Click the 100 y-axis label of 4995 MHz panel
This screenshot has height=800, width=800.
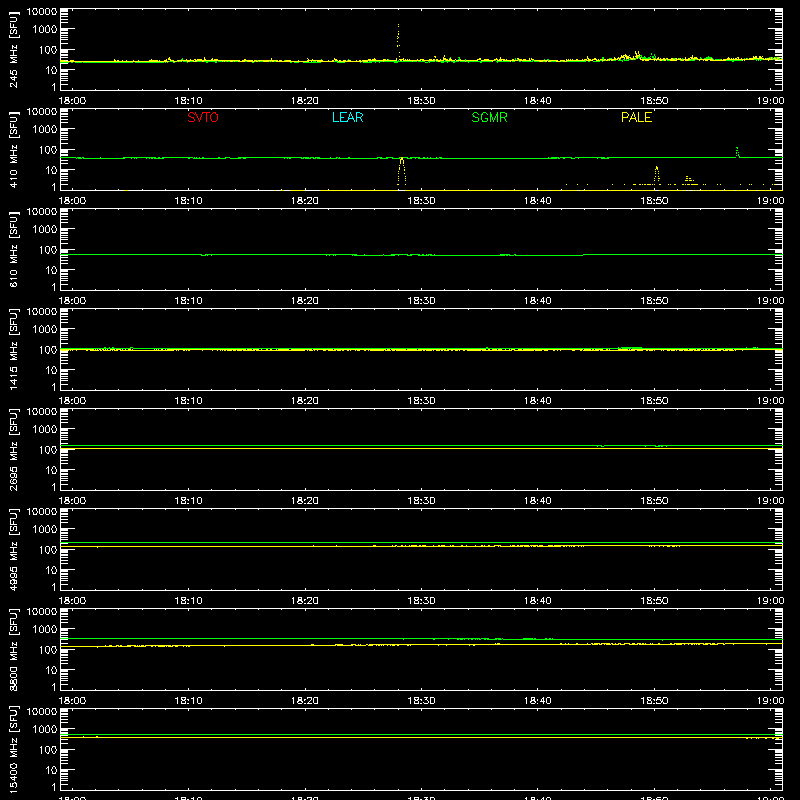tap(48, 550)
